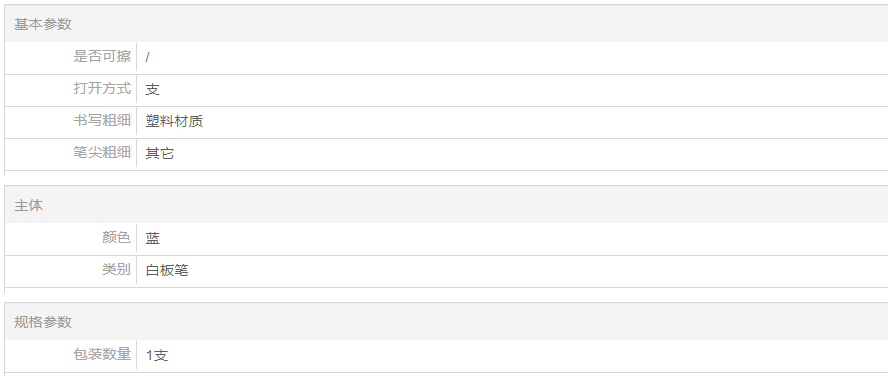
Task: Click the 蓝 color value
Action: click(x=152, y=238)
